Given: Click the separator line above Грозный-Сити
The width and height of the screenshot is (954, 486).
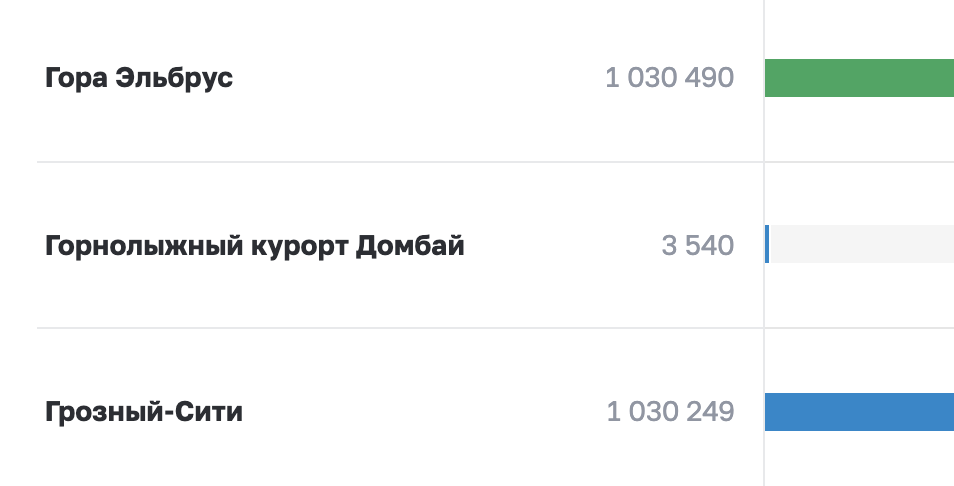Looking at the screenshot, I should [x=400, y=328].
